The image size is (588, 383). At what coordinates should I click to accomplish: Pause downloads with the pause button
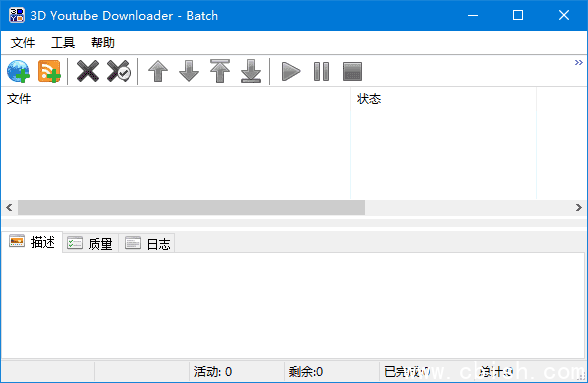[x=321, y=71]
